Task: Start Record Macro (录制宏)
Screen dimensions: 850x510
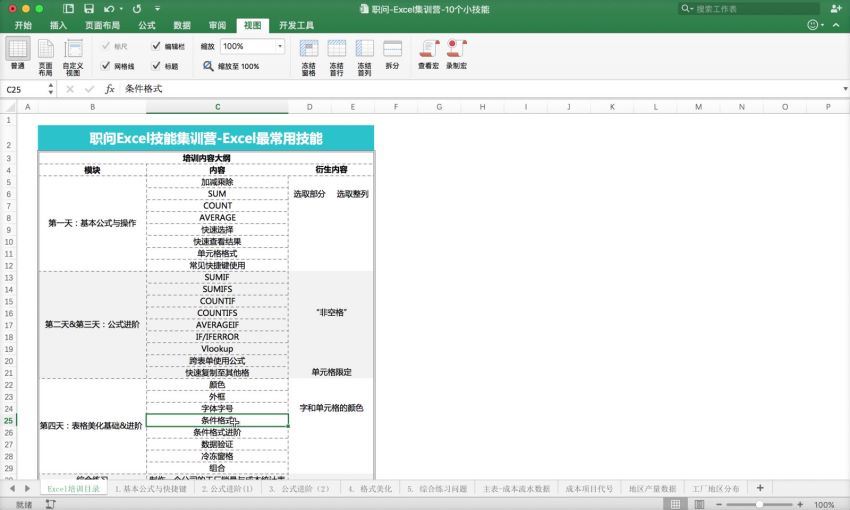Action: point(456,54)
